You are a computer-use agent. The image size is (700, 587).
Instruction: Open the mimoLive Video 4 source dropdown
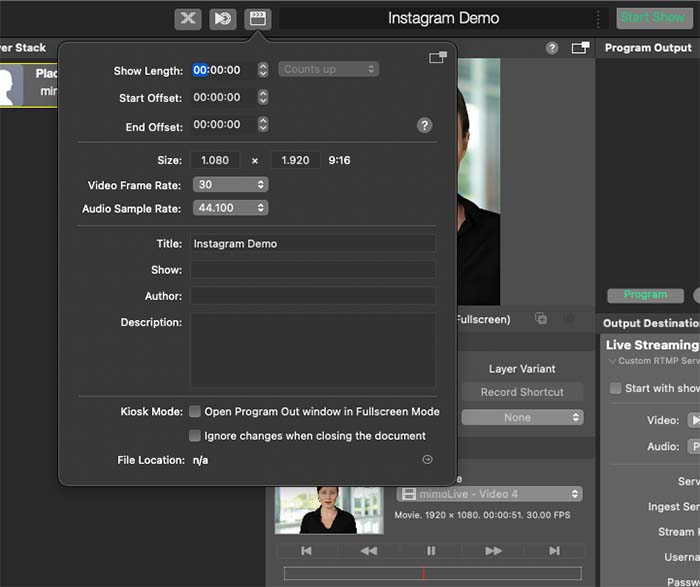point(489,494)
